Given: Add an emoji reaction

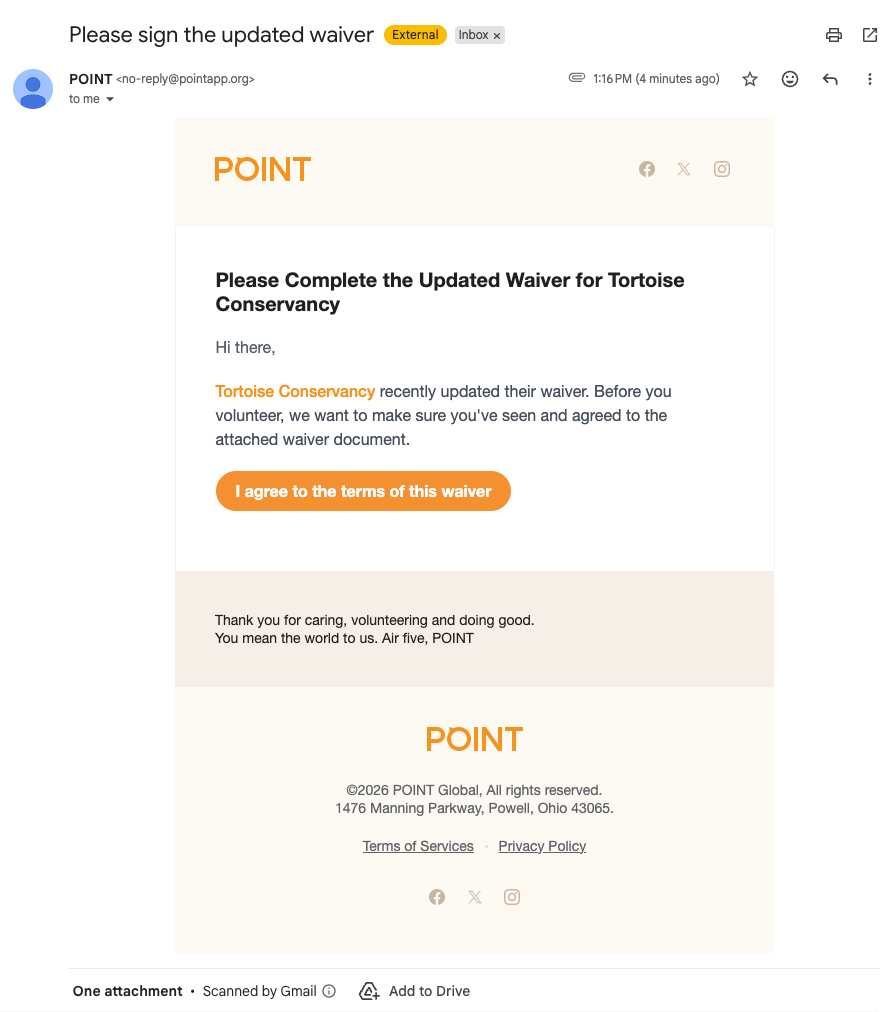Looking at the screenshot, I should click(790, 79).
